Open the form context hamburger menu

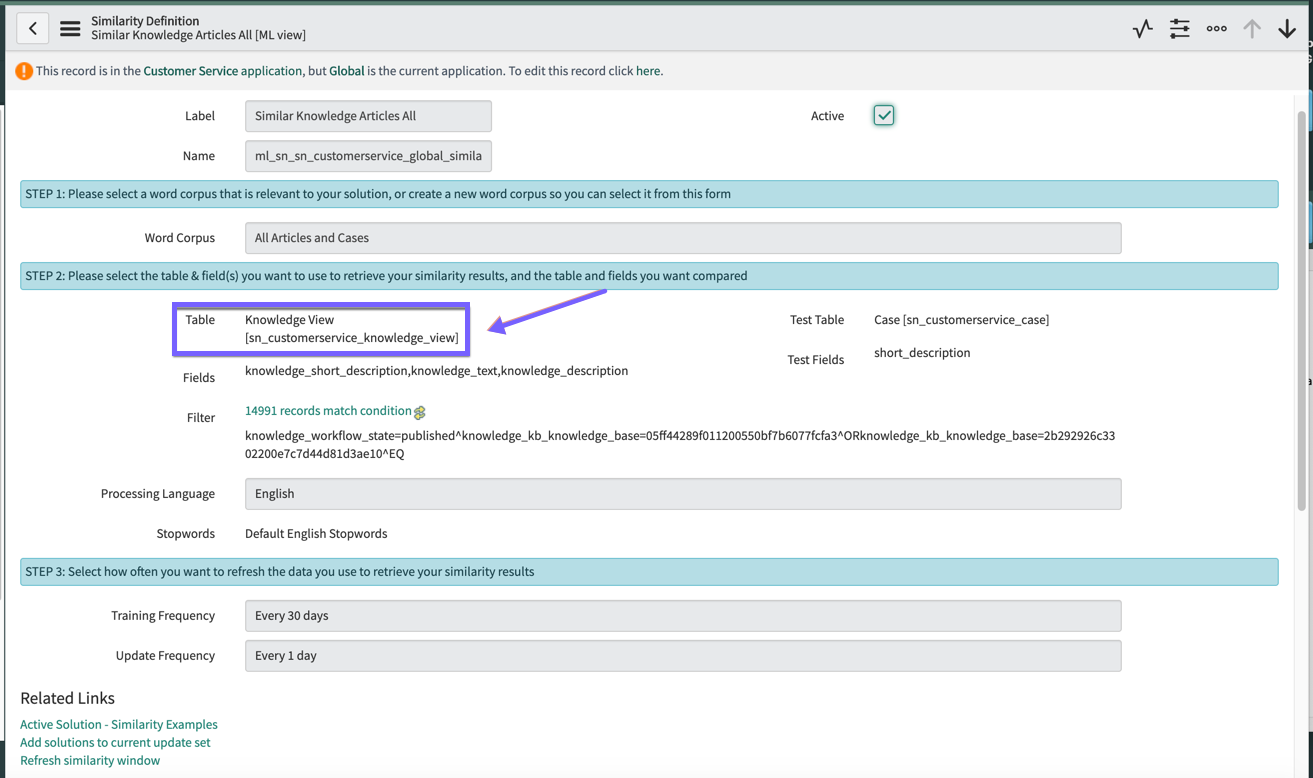pos(70,29)
